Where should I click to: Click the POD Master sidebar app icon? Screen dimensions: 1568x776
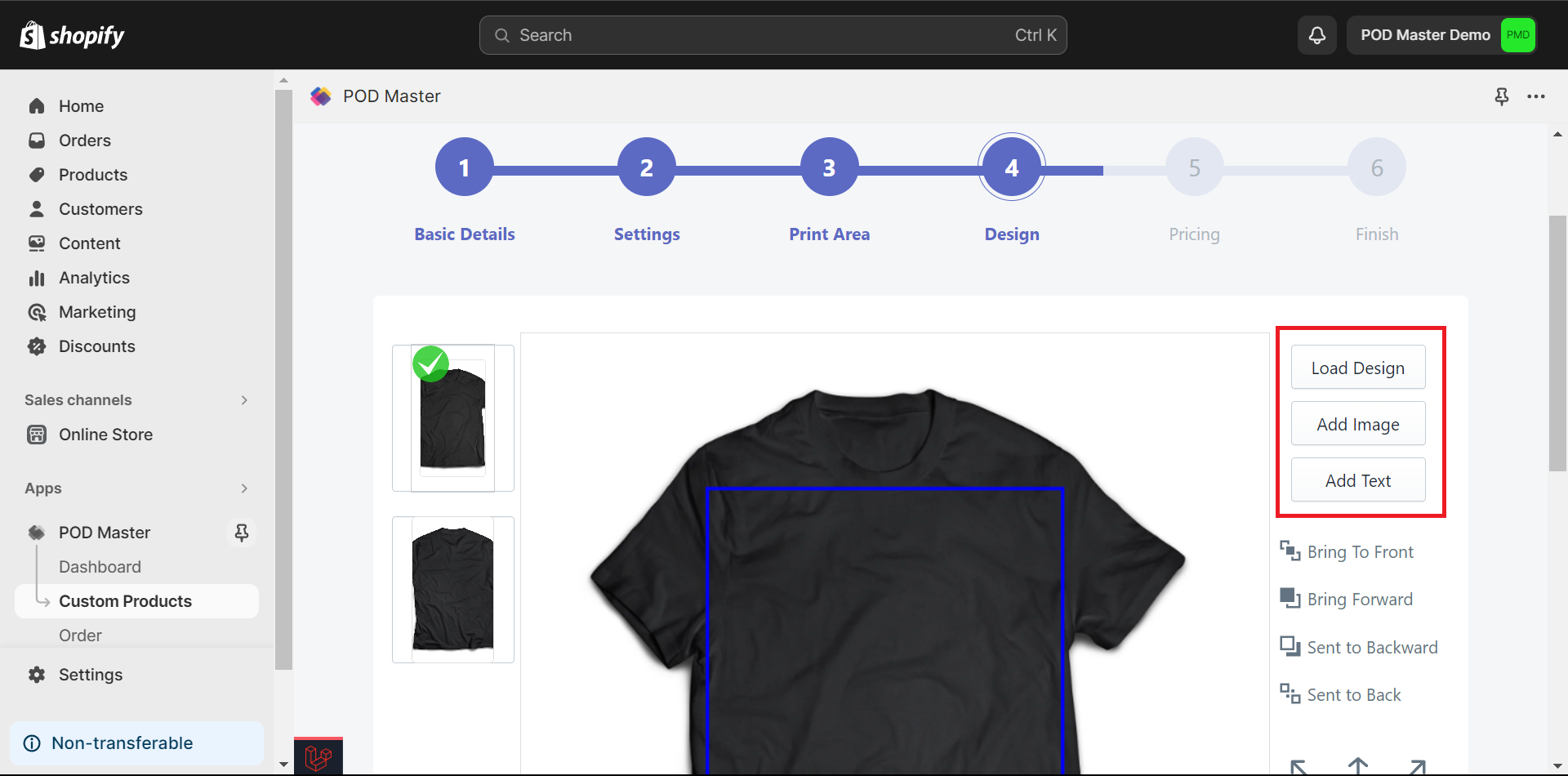pos(37,533)
